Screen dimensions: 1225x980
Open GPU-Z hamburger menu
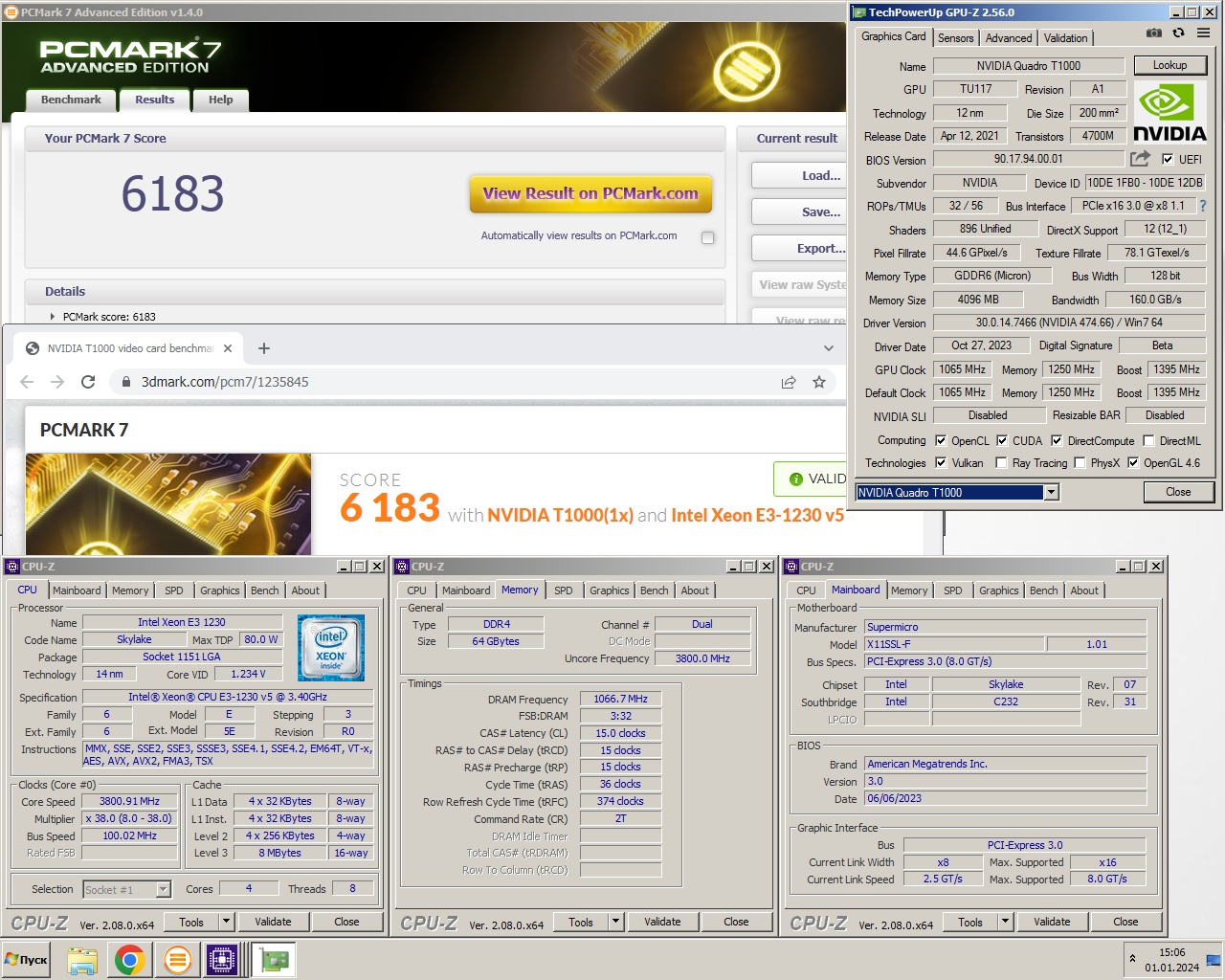pos(1203,33)
